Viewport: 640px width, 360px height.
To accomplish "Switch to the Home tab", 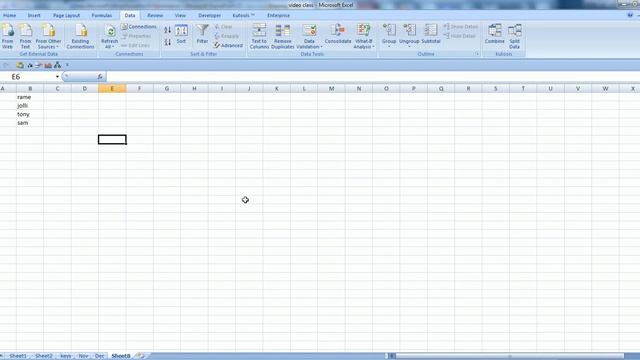I will 9,16.
